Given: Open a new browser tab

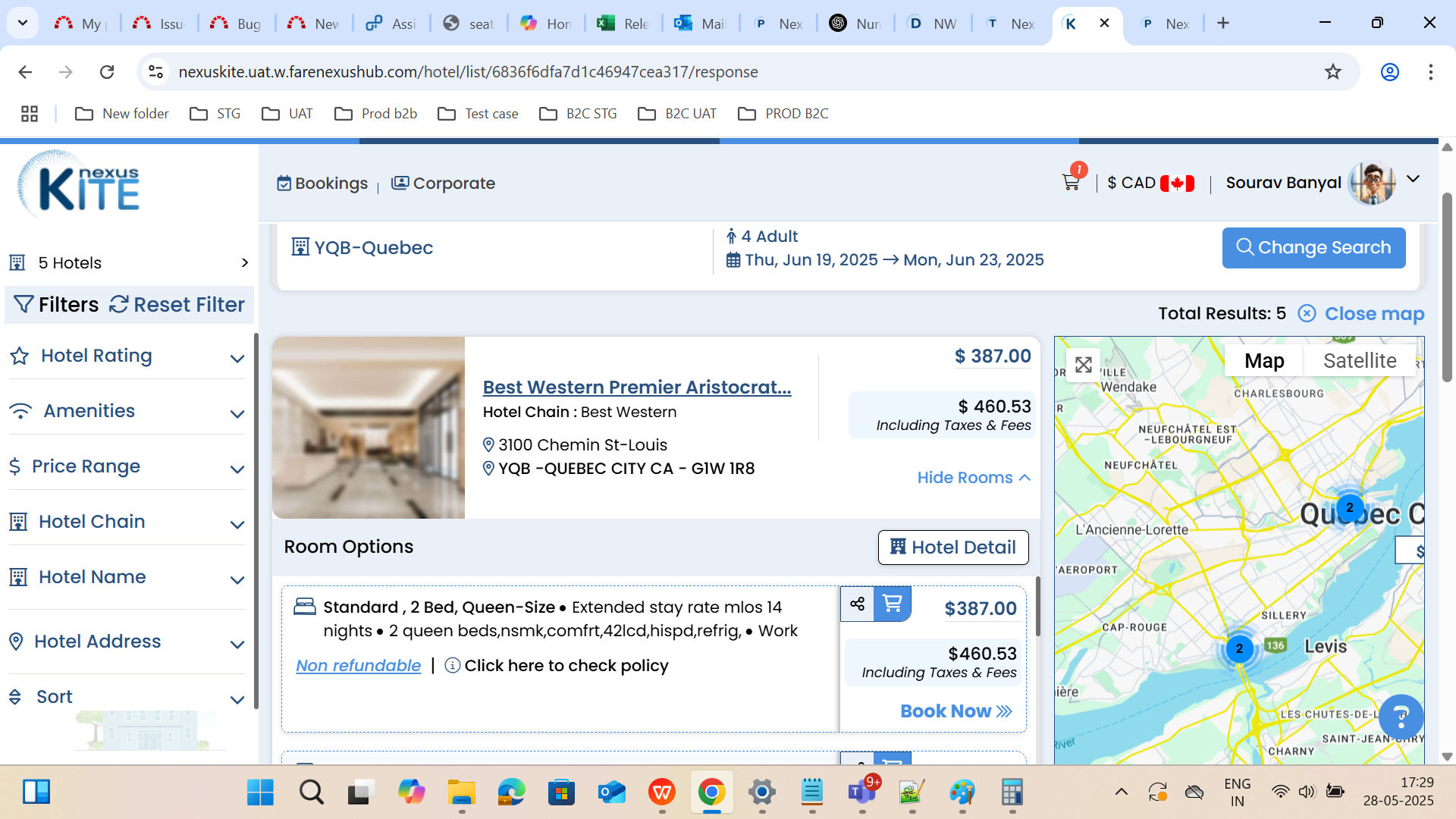Looking at the screenshot, I should 1222,24.
